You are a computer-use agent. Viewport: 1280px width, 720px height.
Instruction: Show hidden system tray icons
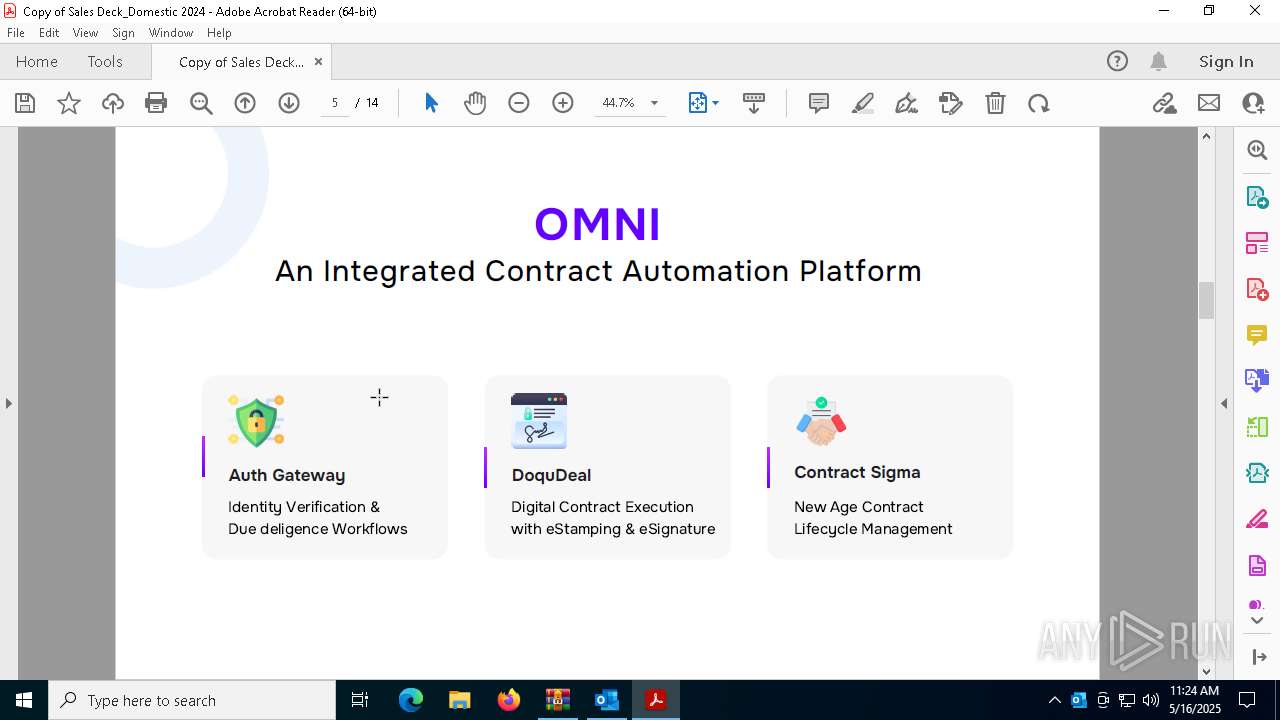coord(1054,700)
